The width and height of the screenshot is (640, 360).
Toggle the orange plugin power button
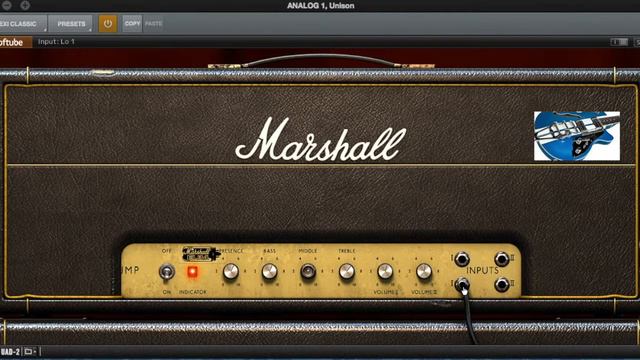point(108,24)
